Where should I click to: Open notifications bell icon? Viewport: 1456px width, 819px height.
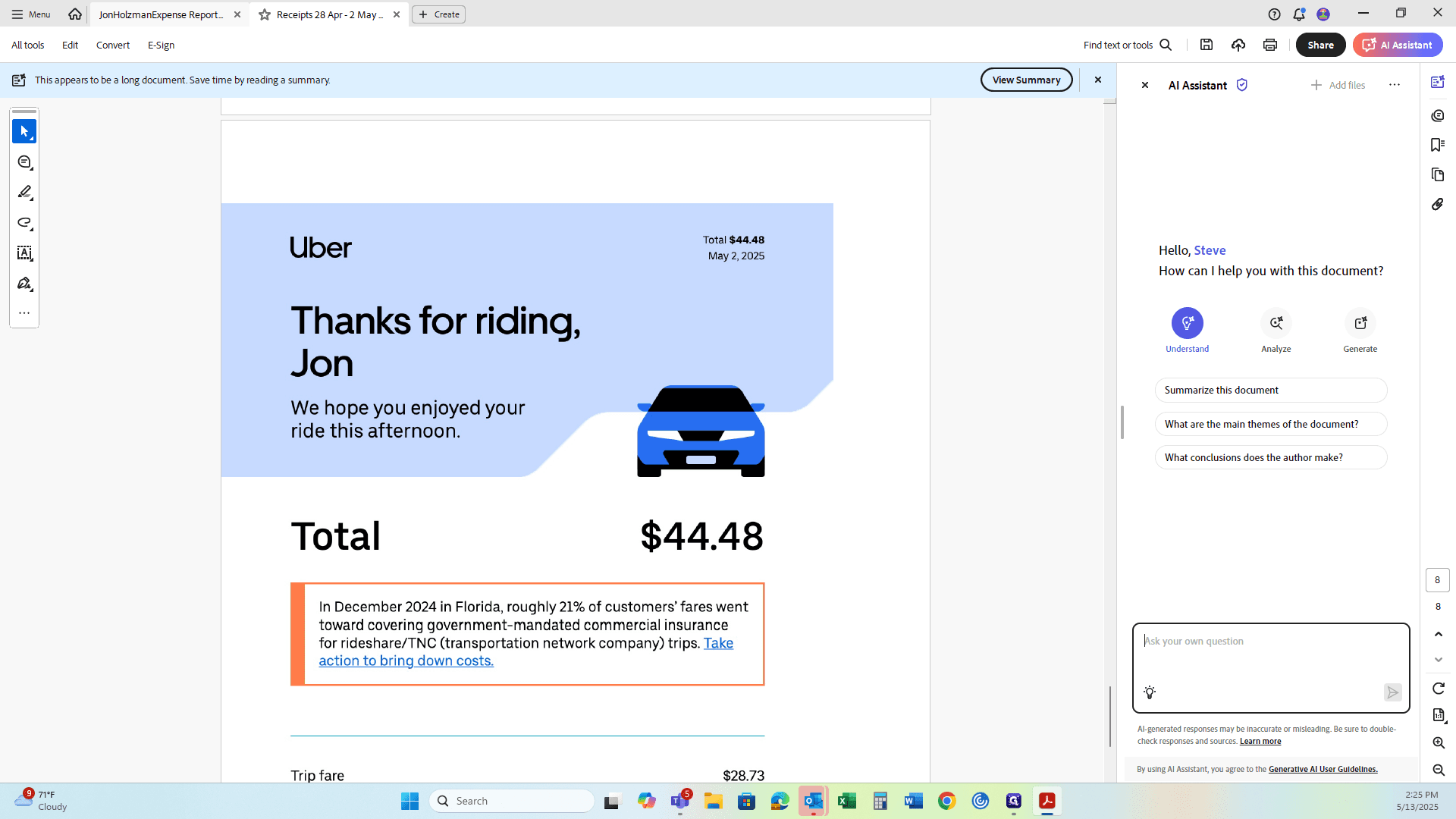[x=1299, y=14]
